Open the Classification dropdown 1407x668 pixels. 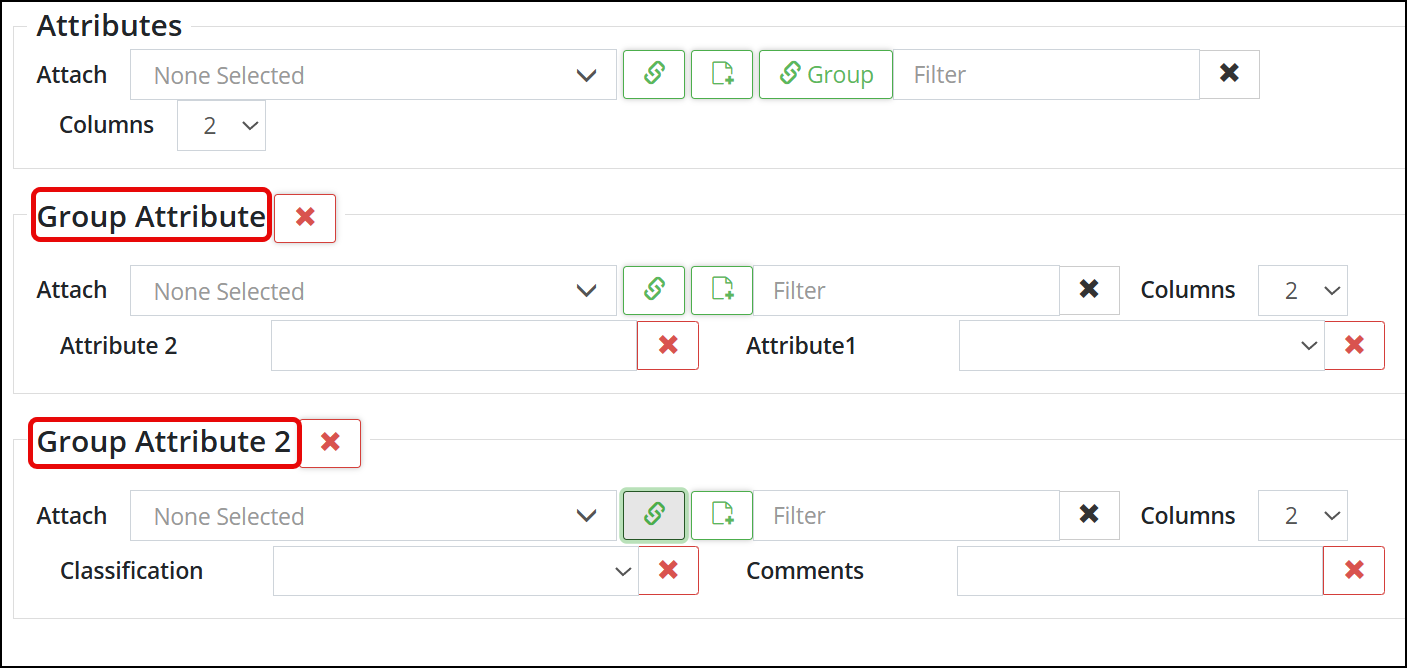(455, 570)
